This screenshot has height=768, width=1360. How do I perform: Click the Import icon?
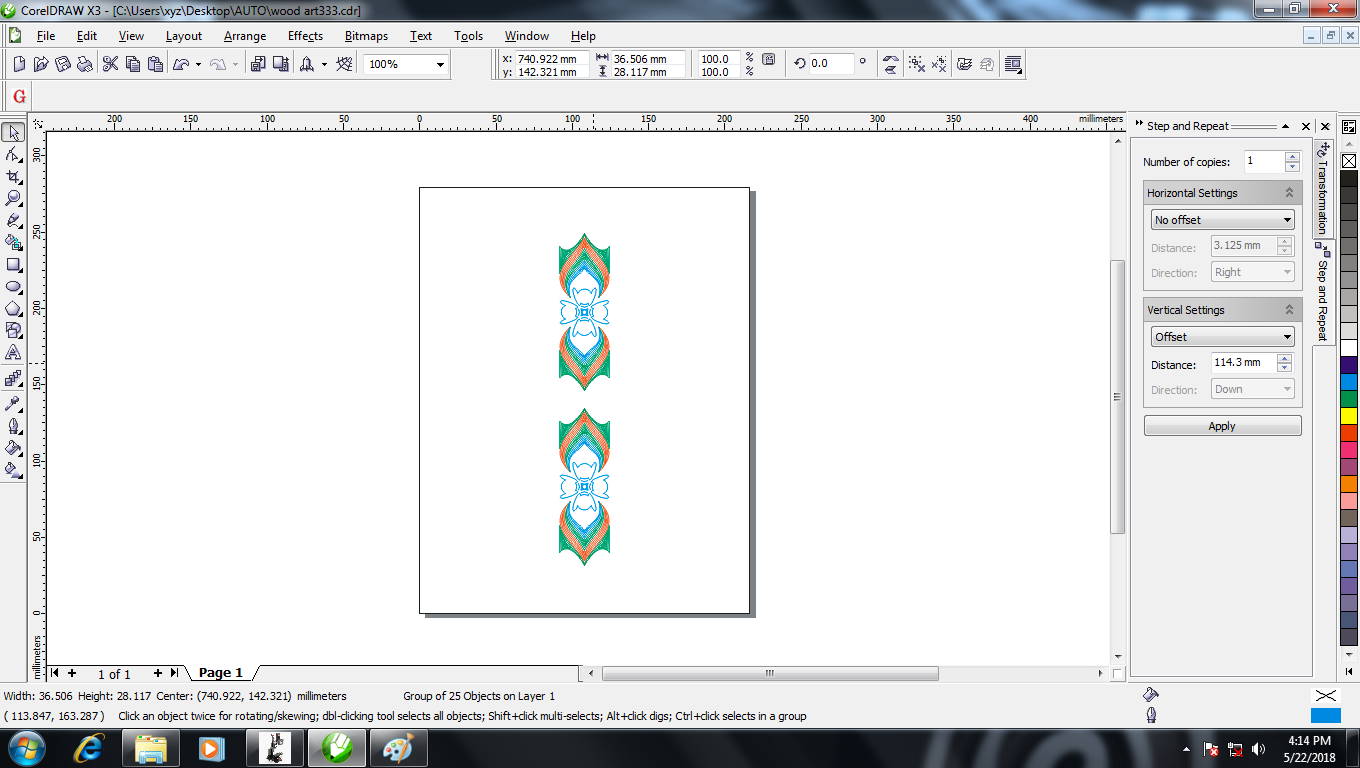pos(258,64)
